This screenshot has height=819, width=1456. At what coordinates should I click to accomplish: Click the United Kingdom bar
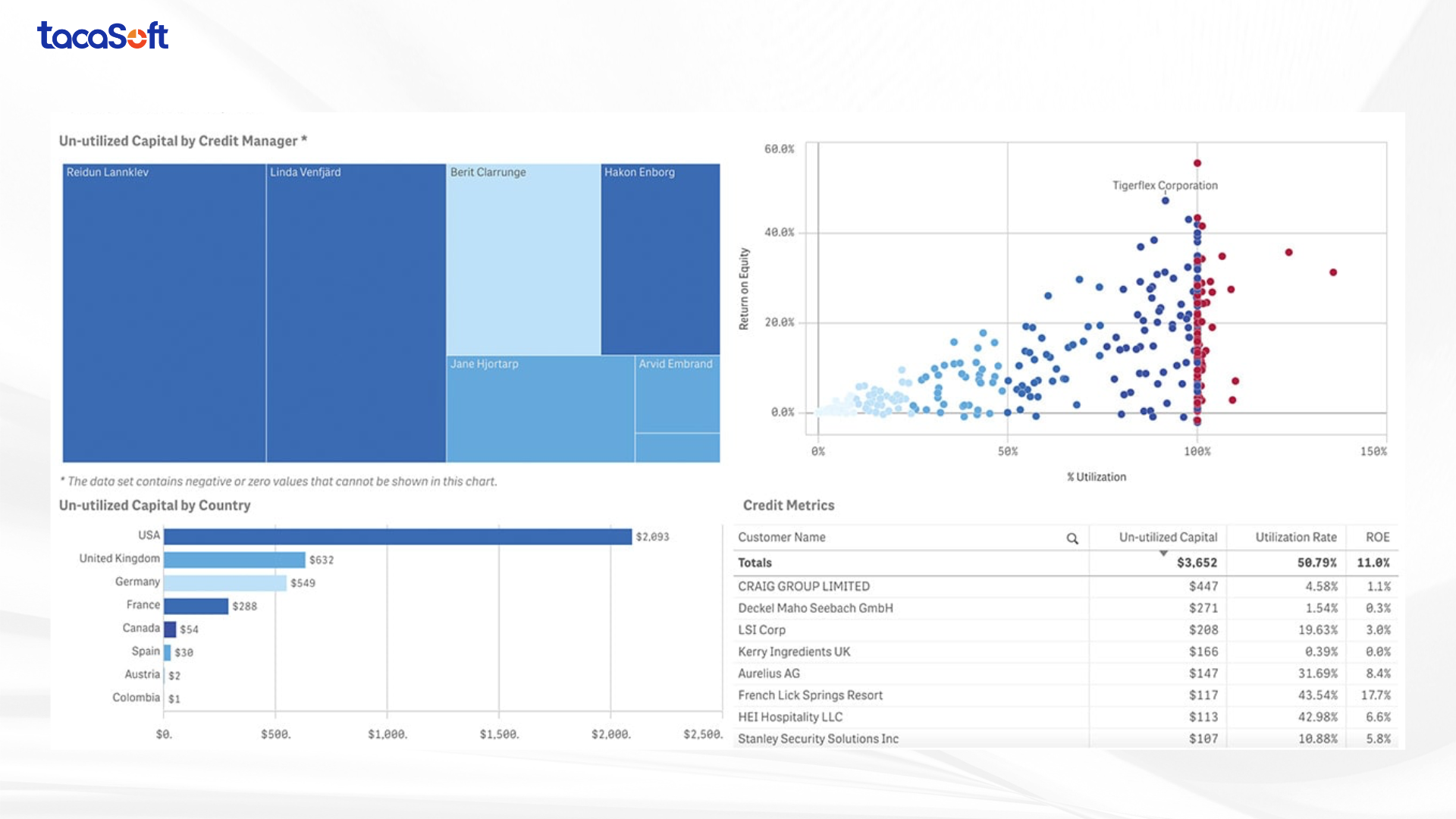pos(234,560)
